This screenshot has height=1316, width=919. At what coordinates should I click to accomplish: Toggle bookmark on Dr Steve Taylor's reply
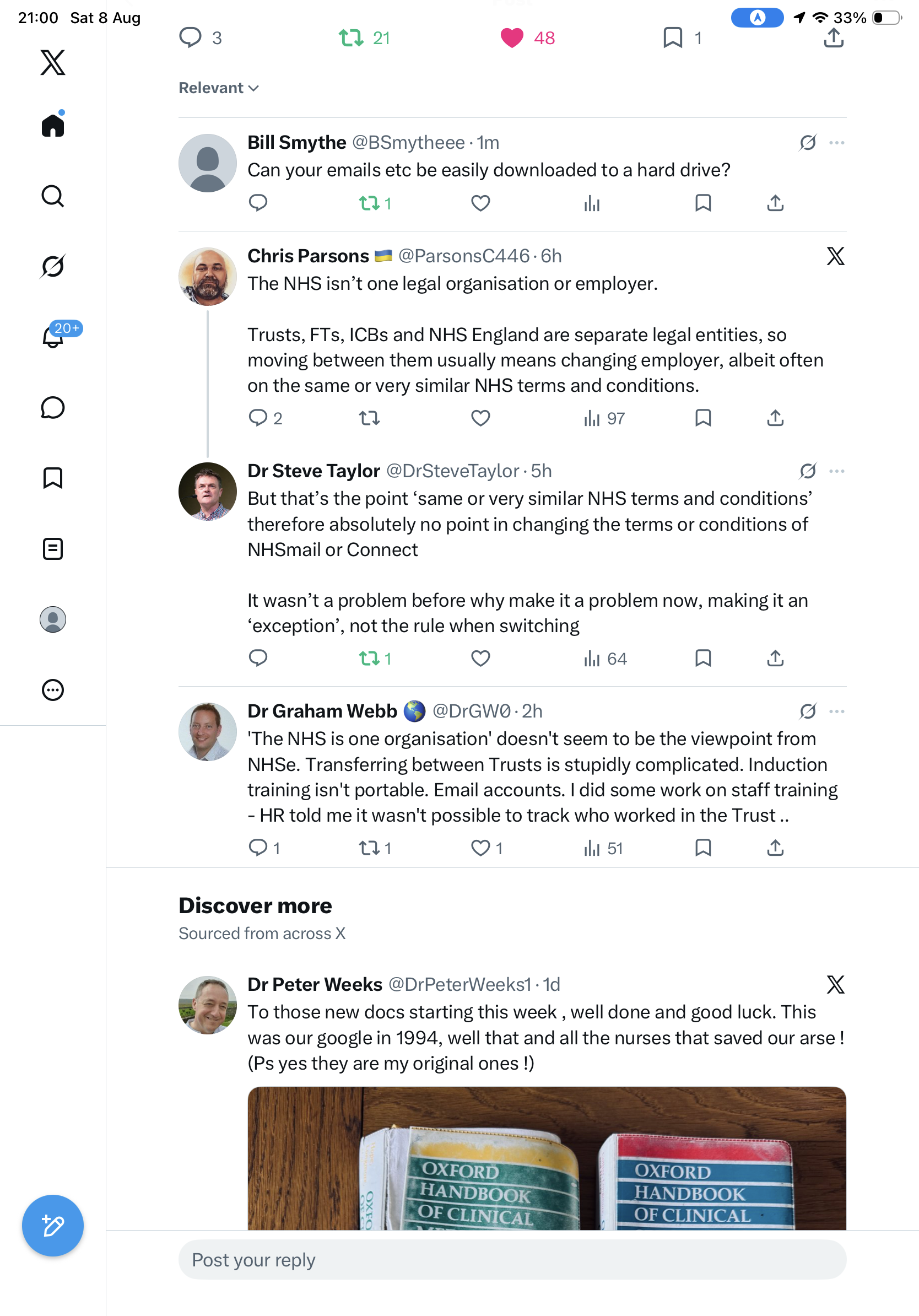tap(703, 658)
